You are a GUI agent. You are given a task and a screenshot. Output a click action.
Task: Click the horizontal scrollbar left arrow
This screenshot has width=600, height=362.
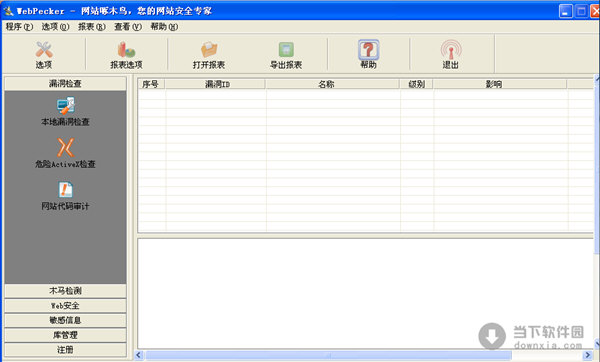[x=139, y=355]
